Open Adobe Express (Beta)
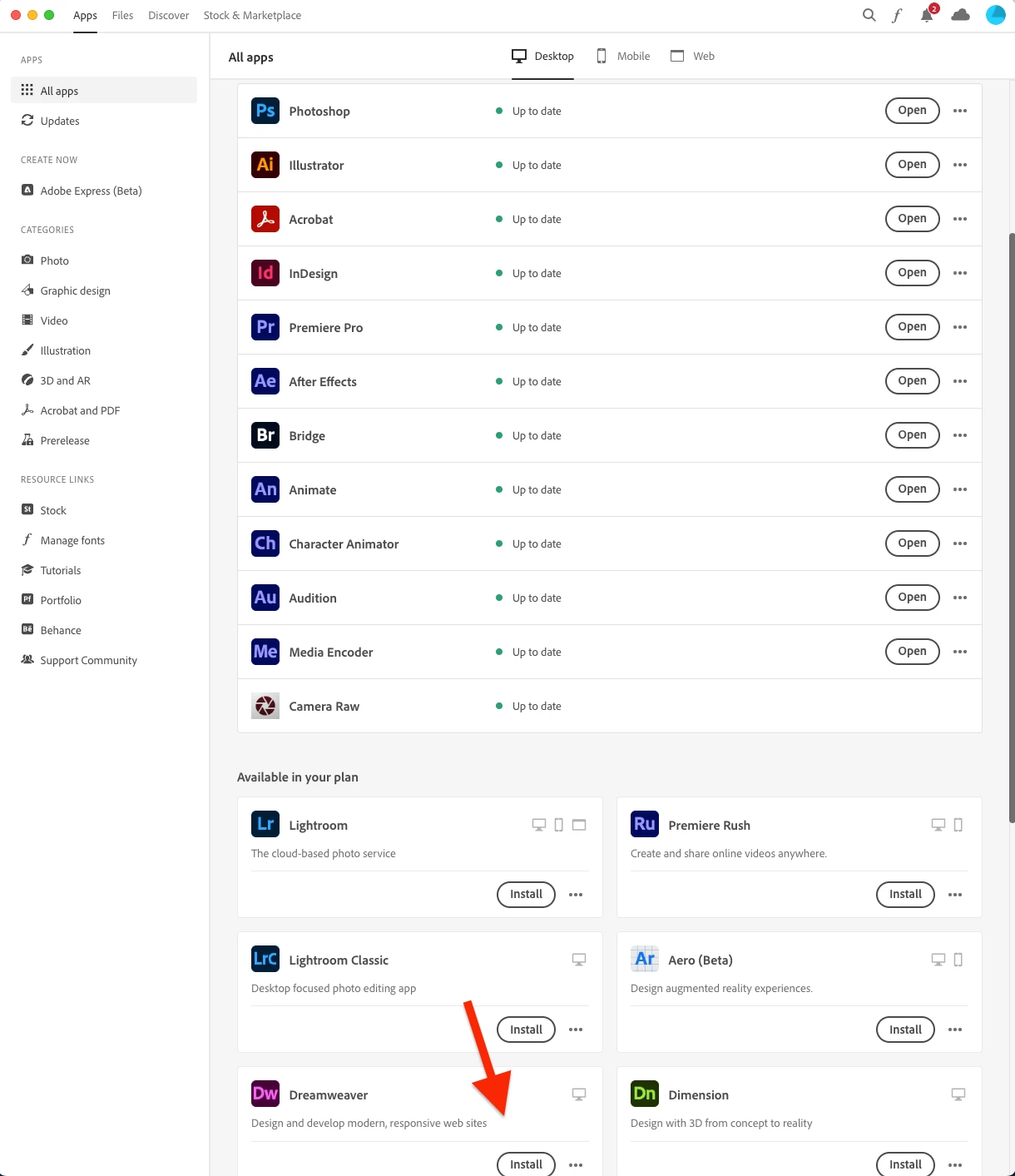The width and height of the screenshot is (1015, 1176). pos(104,191)
